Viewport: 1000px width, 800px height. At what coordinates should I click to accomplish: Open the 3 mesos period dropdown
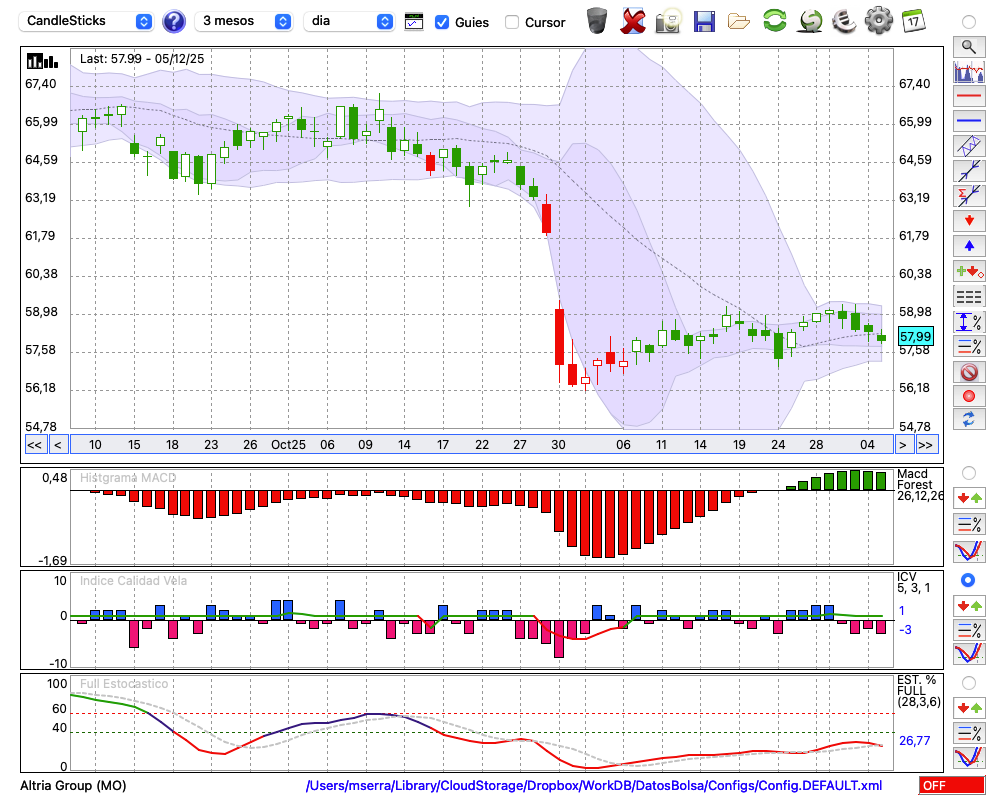coord(243,21)
